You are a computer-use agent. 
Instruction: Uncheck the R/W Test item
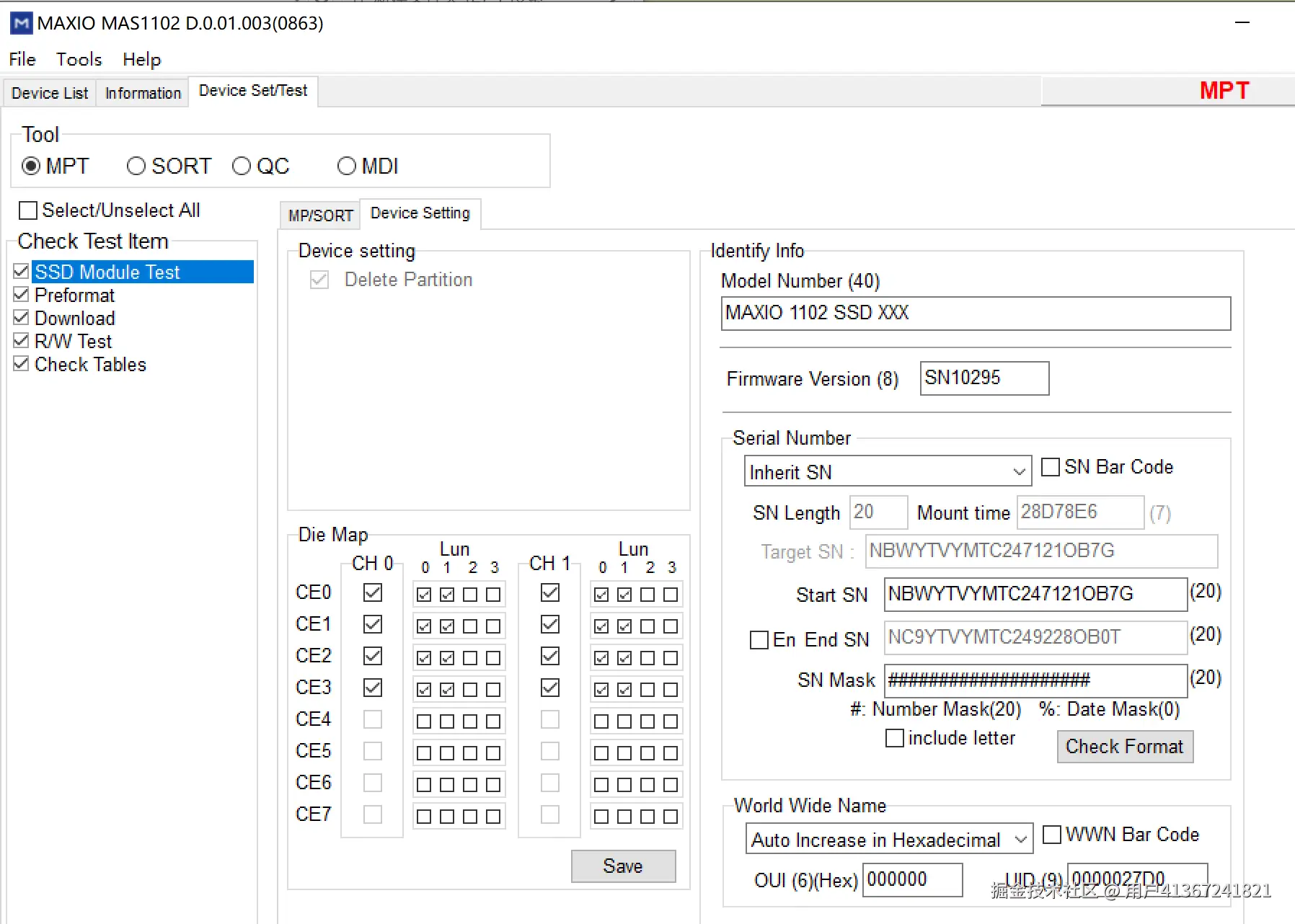click(x=22, y=341)
